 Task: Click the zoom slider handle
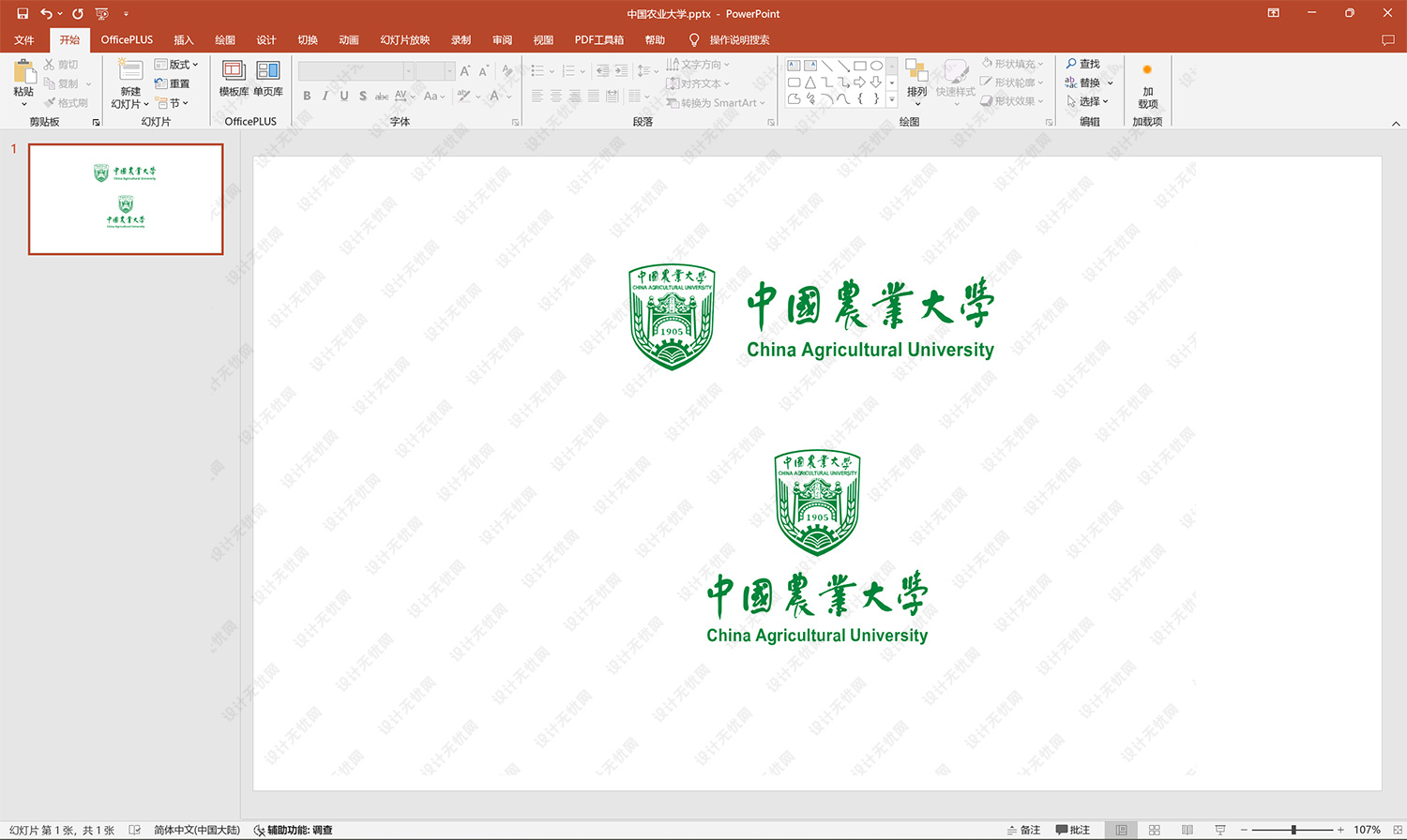[x=1293, y=830]
